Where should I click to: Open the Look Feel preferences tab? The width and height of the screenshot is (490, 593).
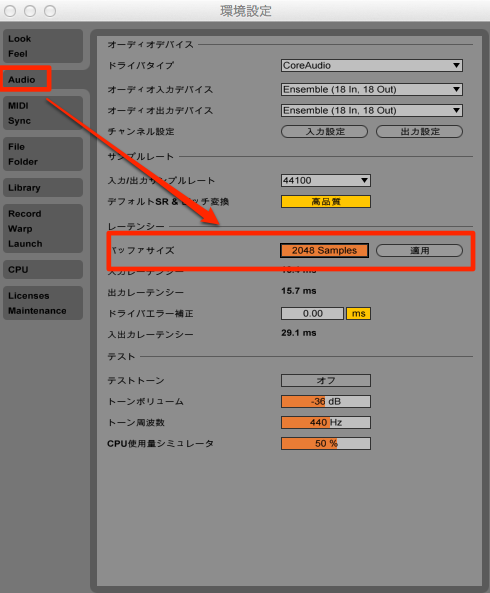point(43,46)
